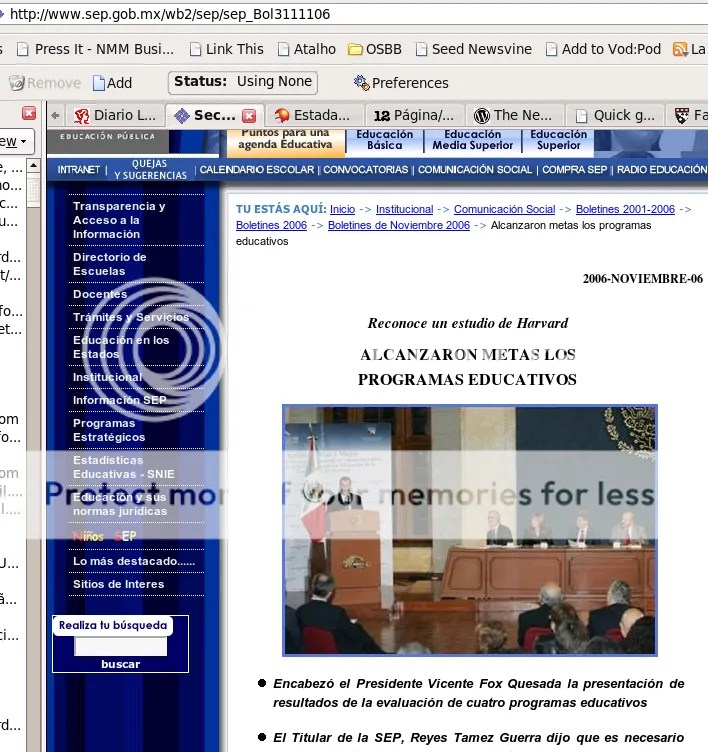Open Educación y sus normas jurídicas
The image size is (708, 752).
(120, 504)
